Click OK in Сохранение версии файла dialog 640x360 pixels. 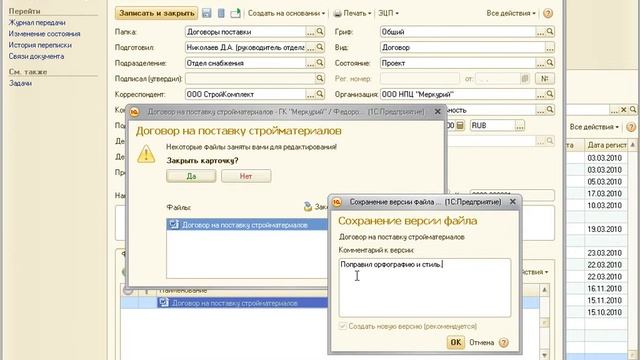coord(456,342)
